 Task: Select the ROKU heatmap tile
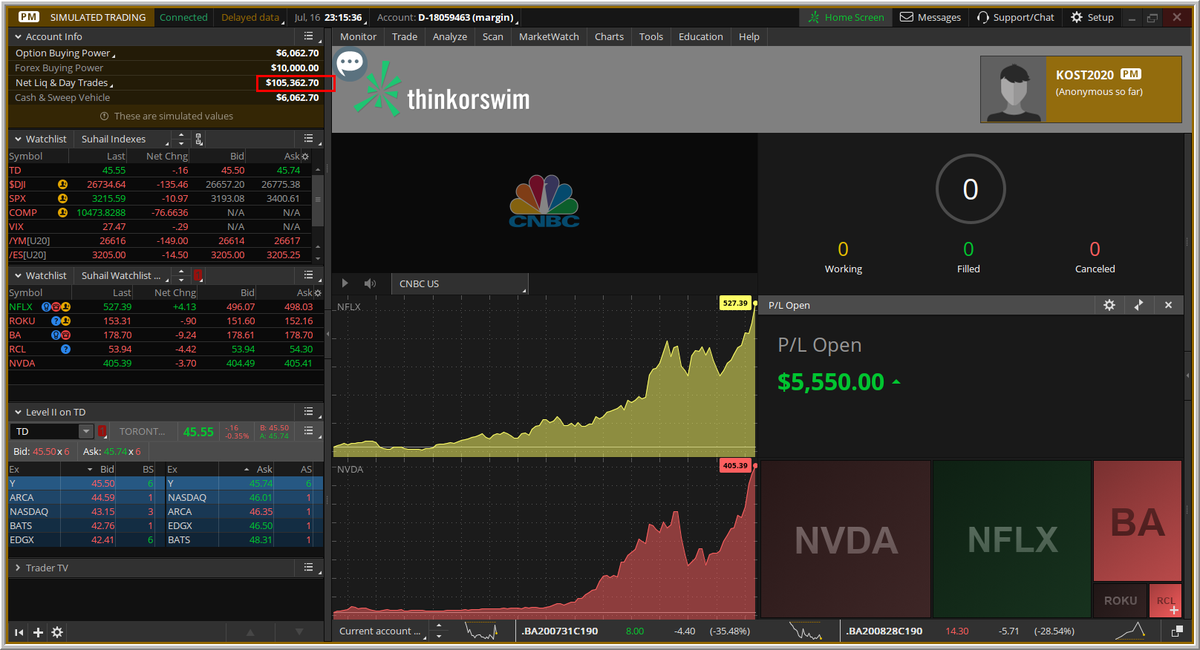click(1120, 600)
